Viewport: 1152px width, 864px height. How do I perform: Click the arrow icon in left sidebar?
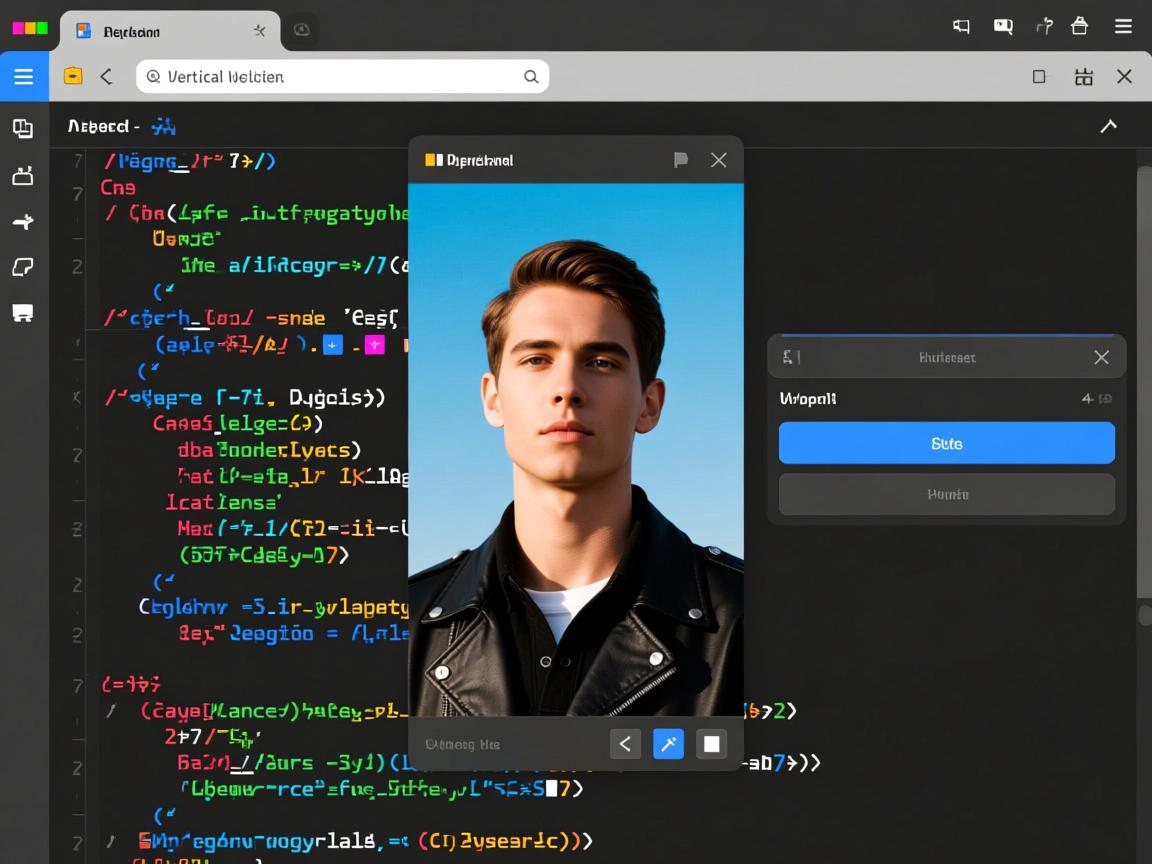point(23,222)
